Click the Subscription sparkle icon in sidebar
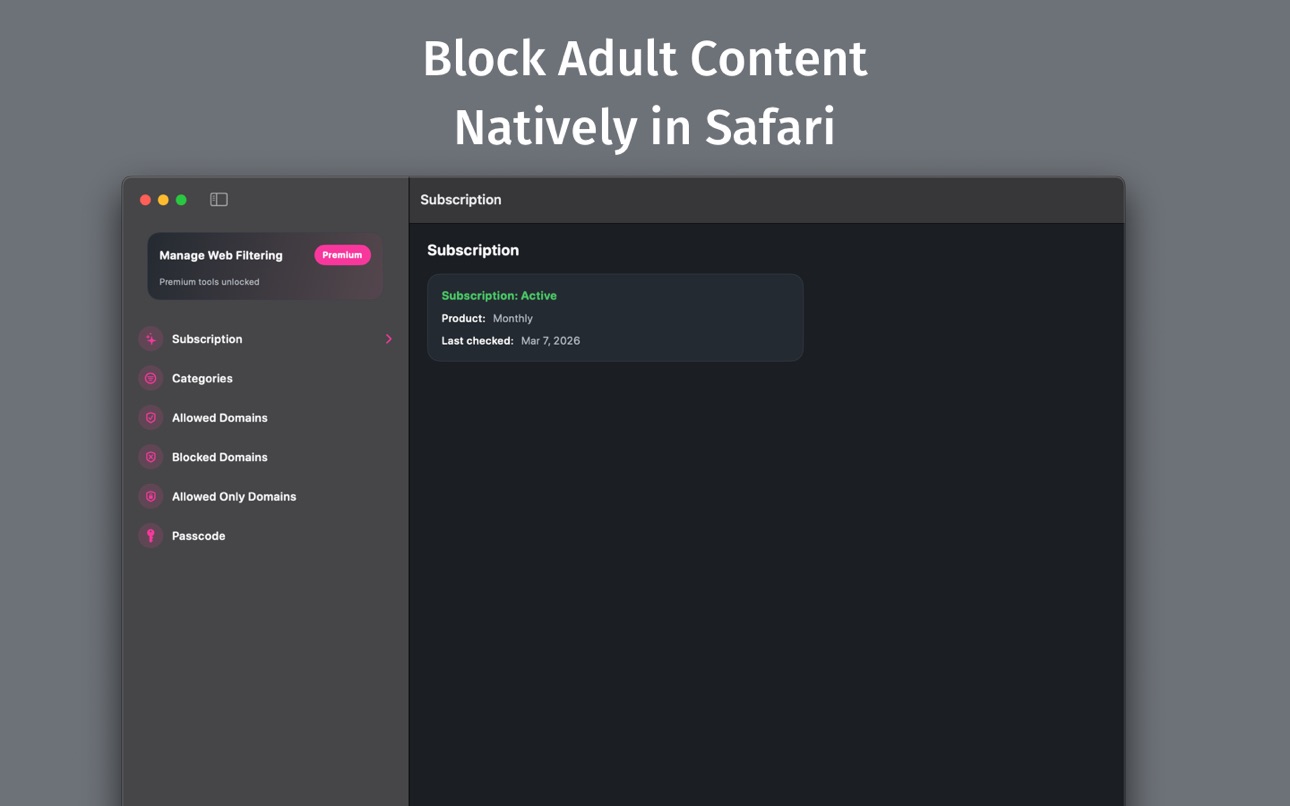 150,339
